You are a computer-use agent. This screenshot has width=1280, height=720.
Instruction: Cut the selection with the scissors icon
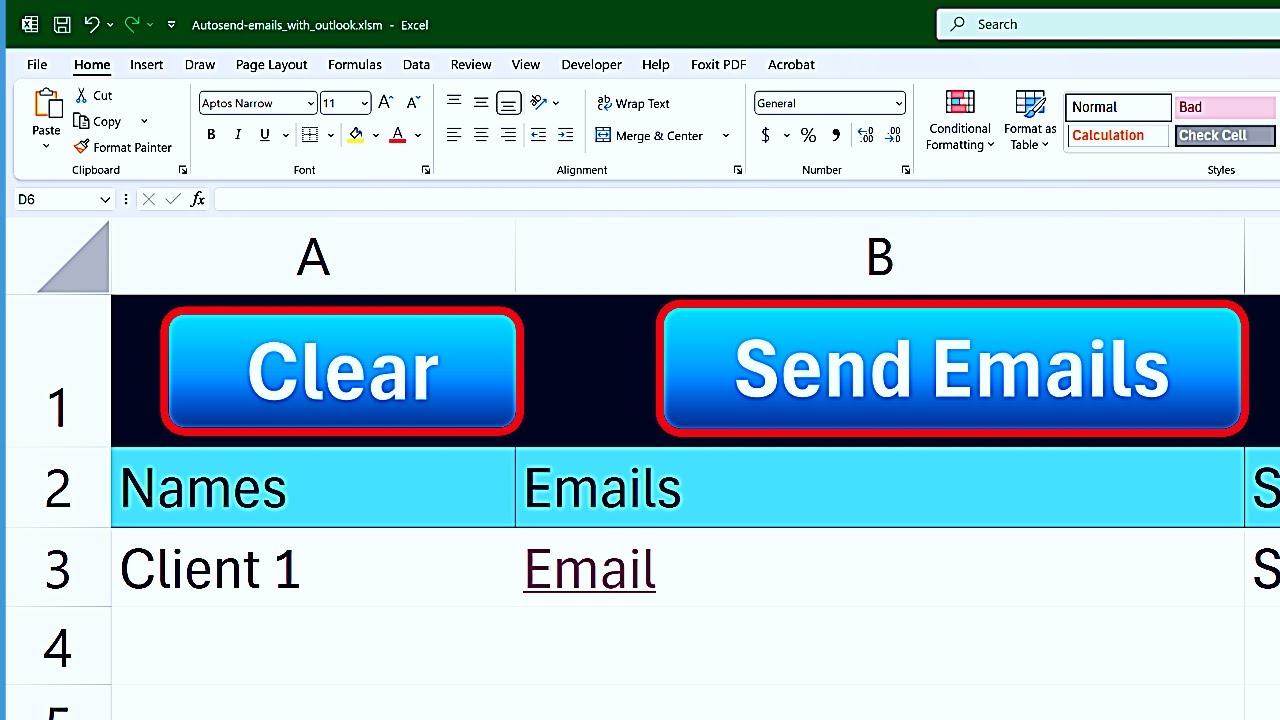coord(82,95)
